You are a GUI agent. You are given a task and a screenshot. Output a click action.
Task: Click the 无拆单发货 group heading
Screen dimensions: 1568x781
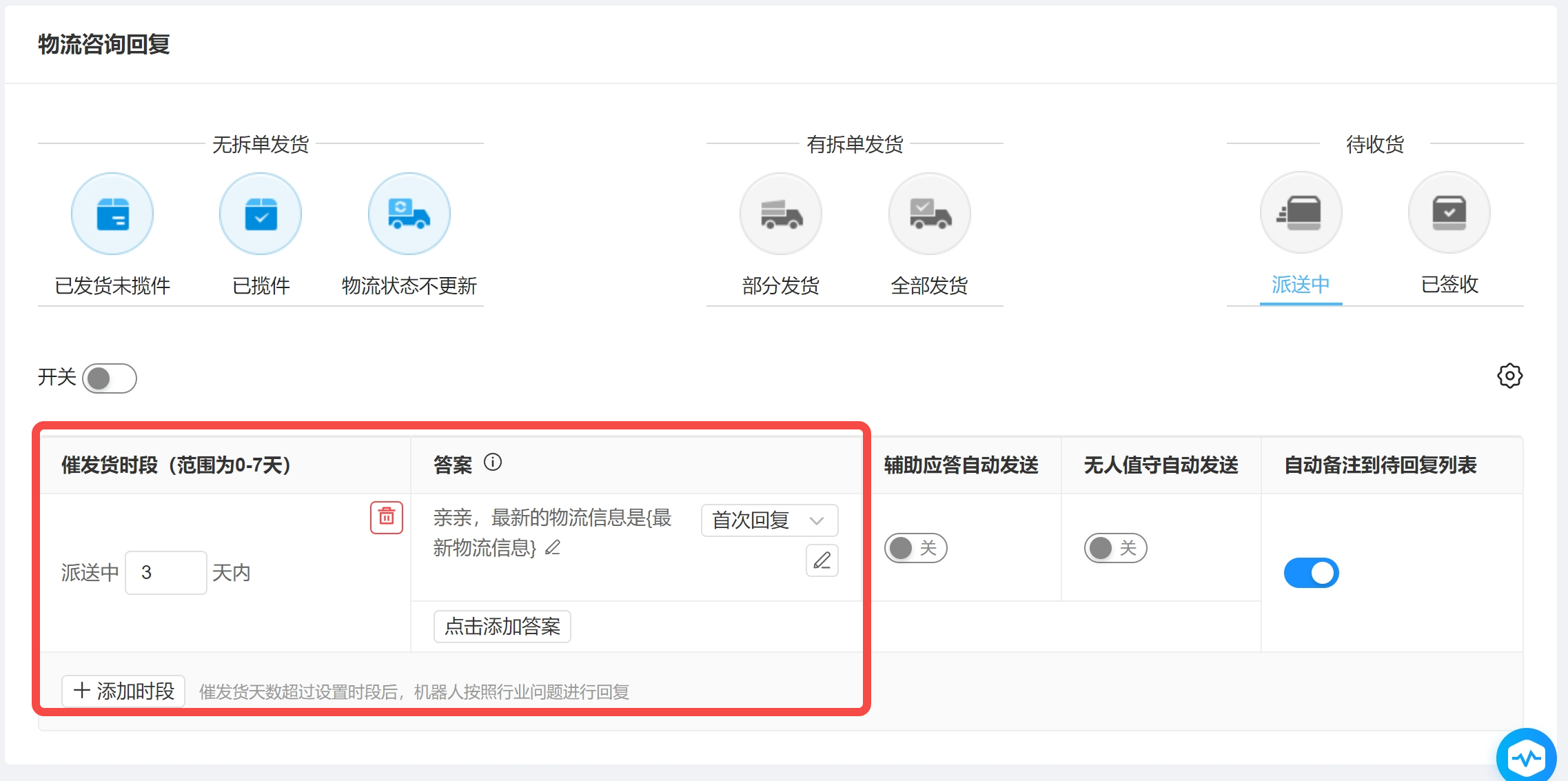click(x=261, y=144)
